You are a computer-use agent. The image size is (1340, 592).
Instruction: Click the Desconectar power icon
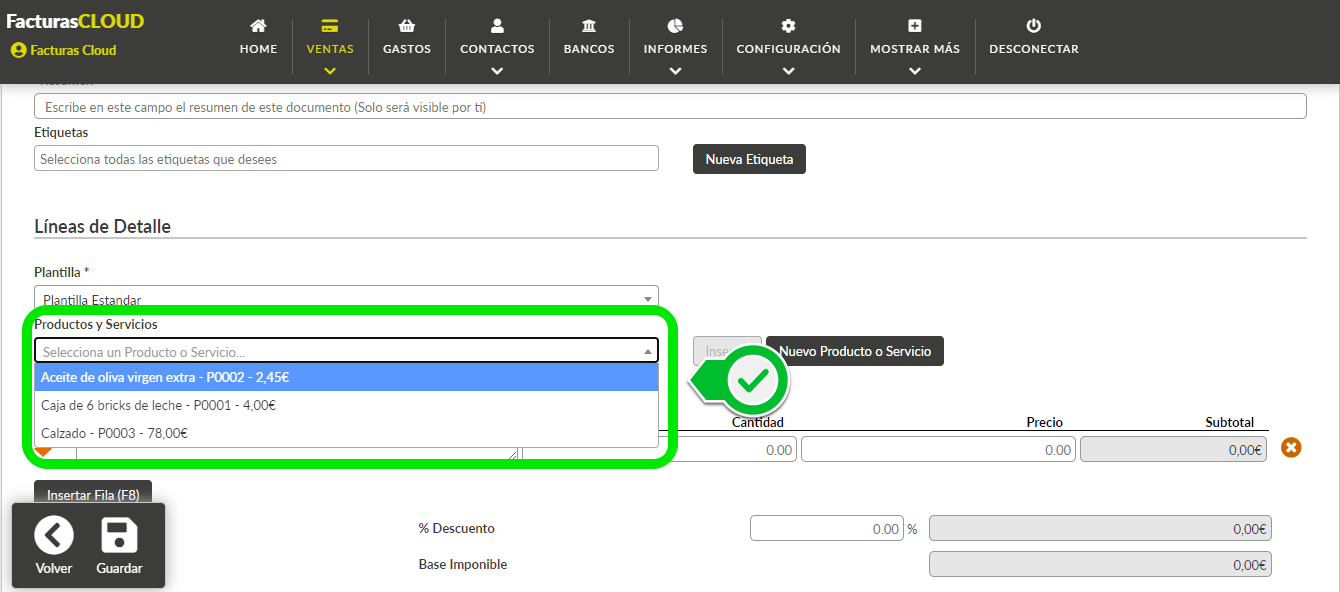tap(1034, 26)
